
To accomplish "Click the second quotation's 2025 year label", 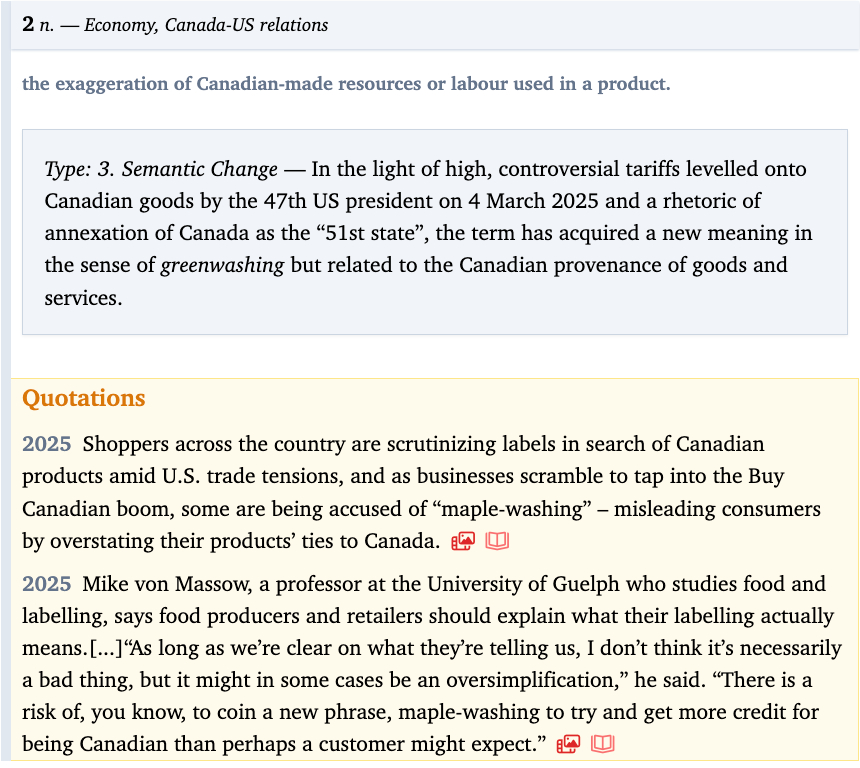I will click(47, 583).
